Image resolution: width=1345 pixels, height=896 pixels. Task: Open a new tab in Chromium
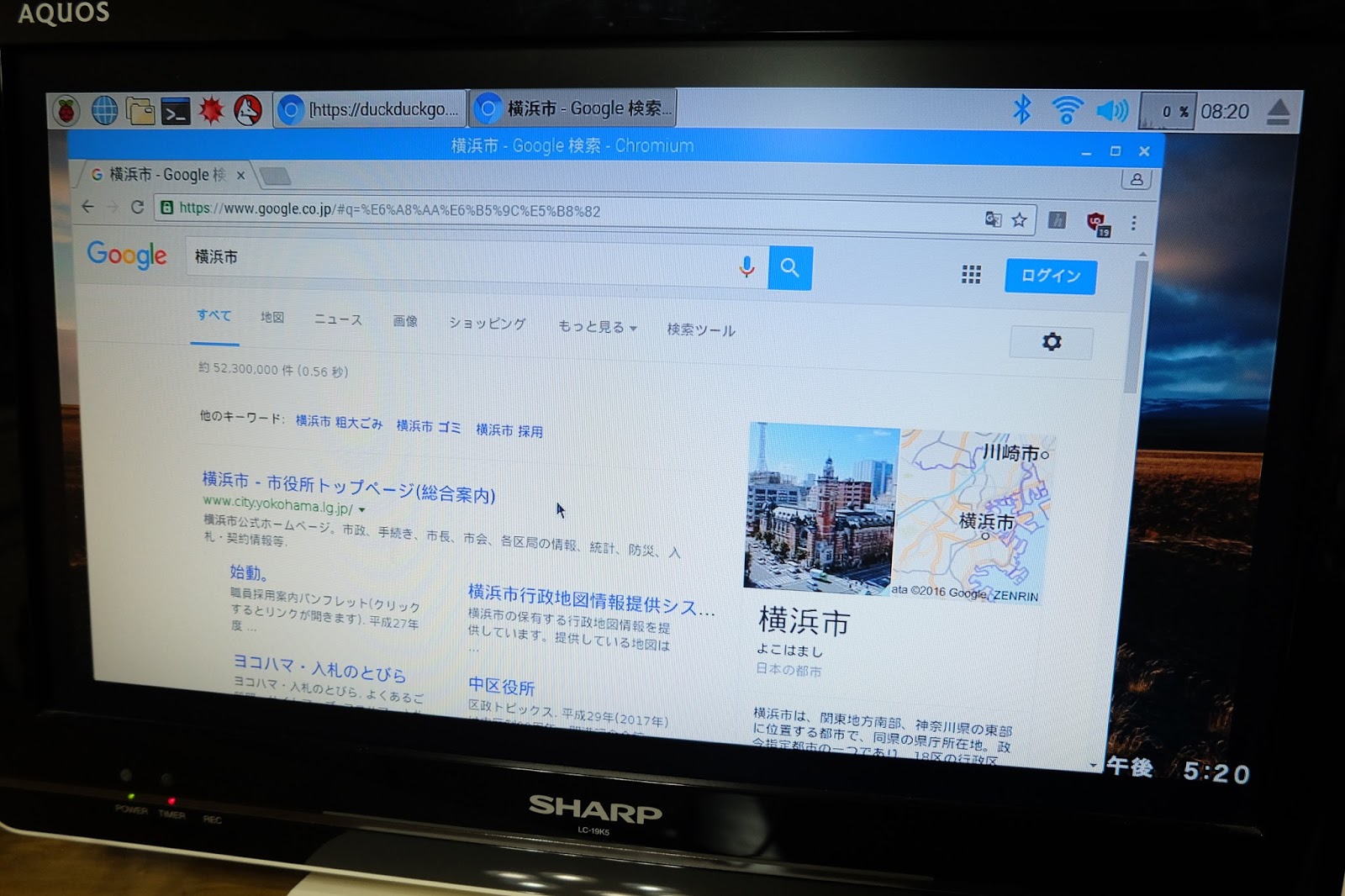[275, 176]
